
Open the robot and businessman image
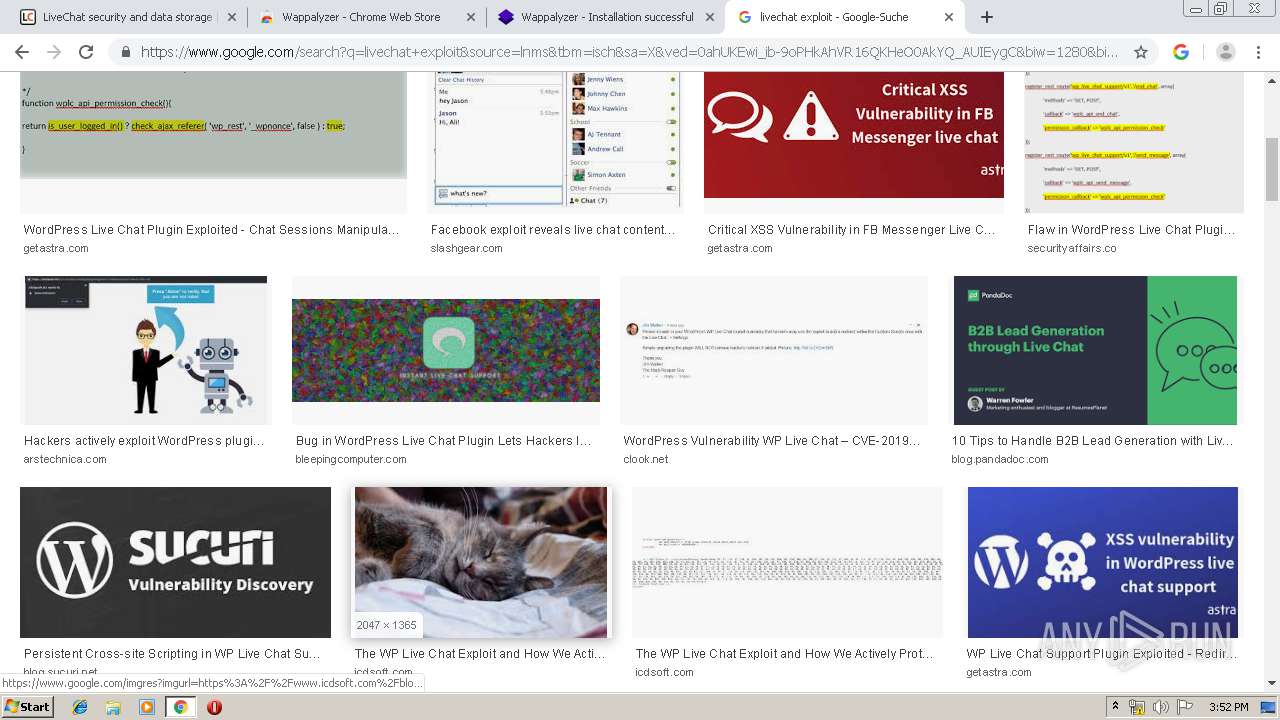click(147, 350)
